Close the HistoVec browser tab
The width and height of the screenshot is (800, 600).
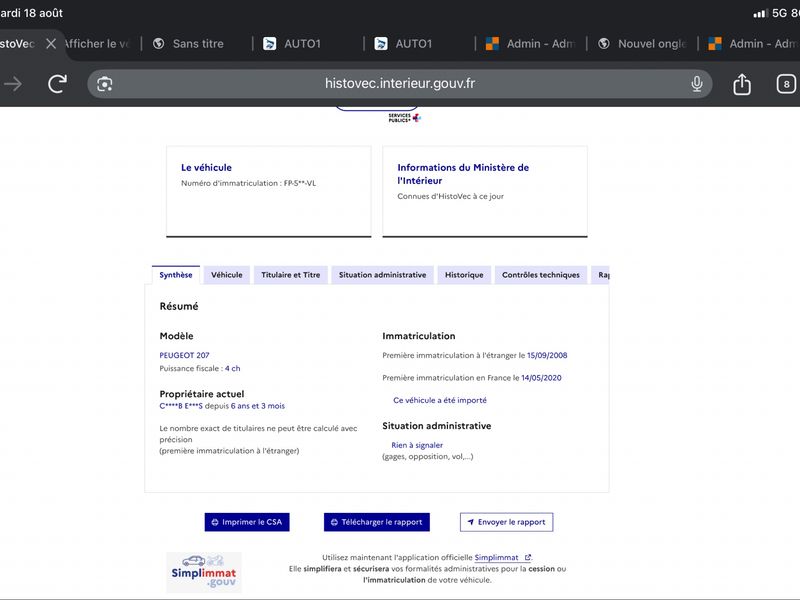[51, 44]
